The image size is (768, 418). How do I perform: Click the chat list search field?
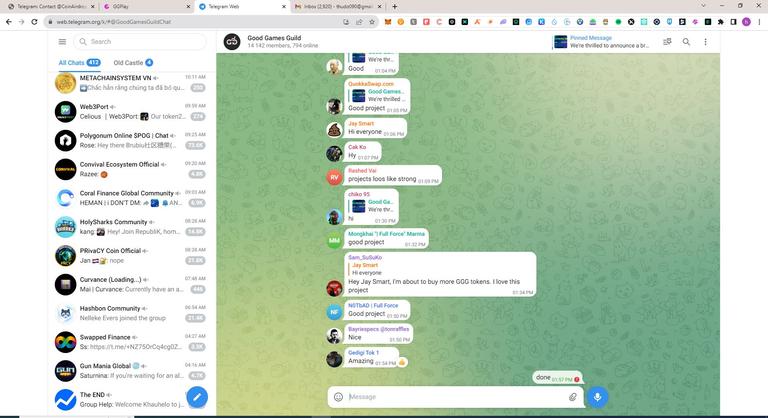click(140, 42)
